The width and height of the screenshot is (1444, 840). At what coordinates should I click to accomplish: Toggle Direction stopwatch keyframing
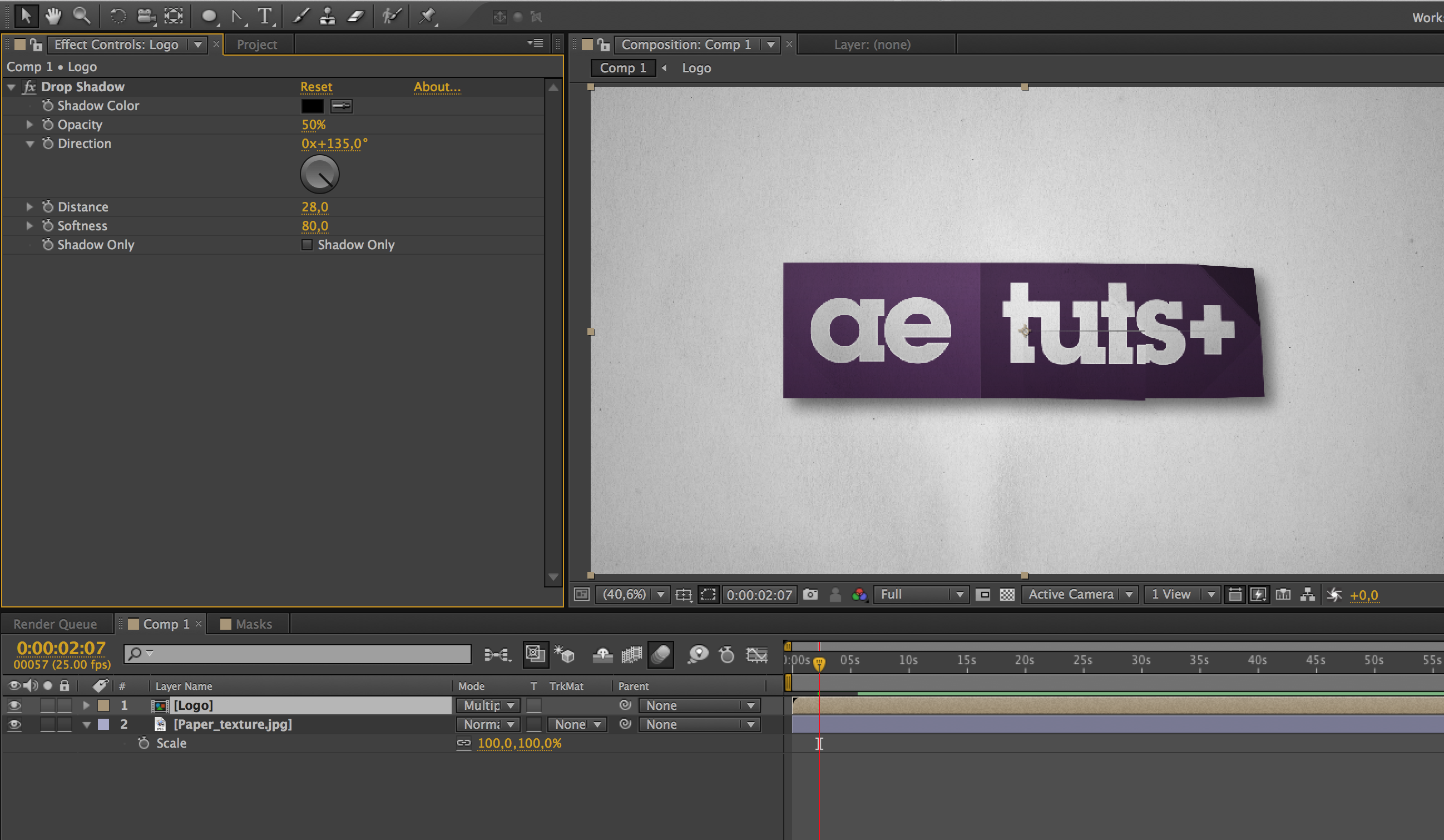[x=48, y=144]
